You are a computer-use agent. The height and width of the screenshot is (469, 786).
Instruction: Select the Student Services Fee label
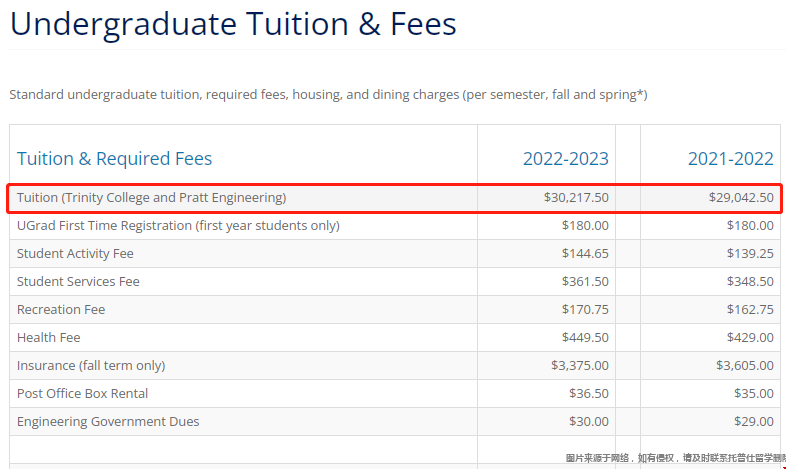point(78,281)
